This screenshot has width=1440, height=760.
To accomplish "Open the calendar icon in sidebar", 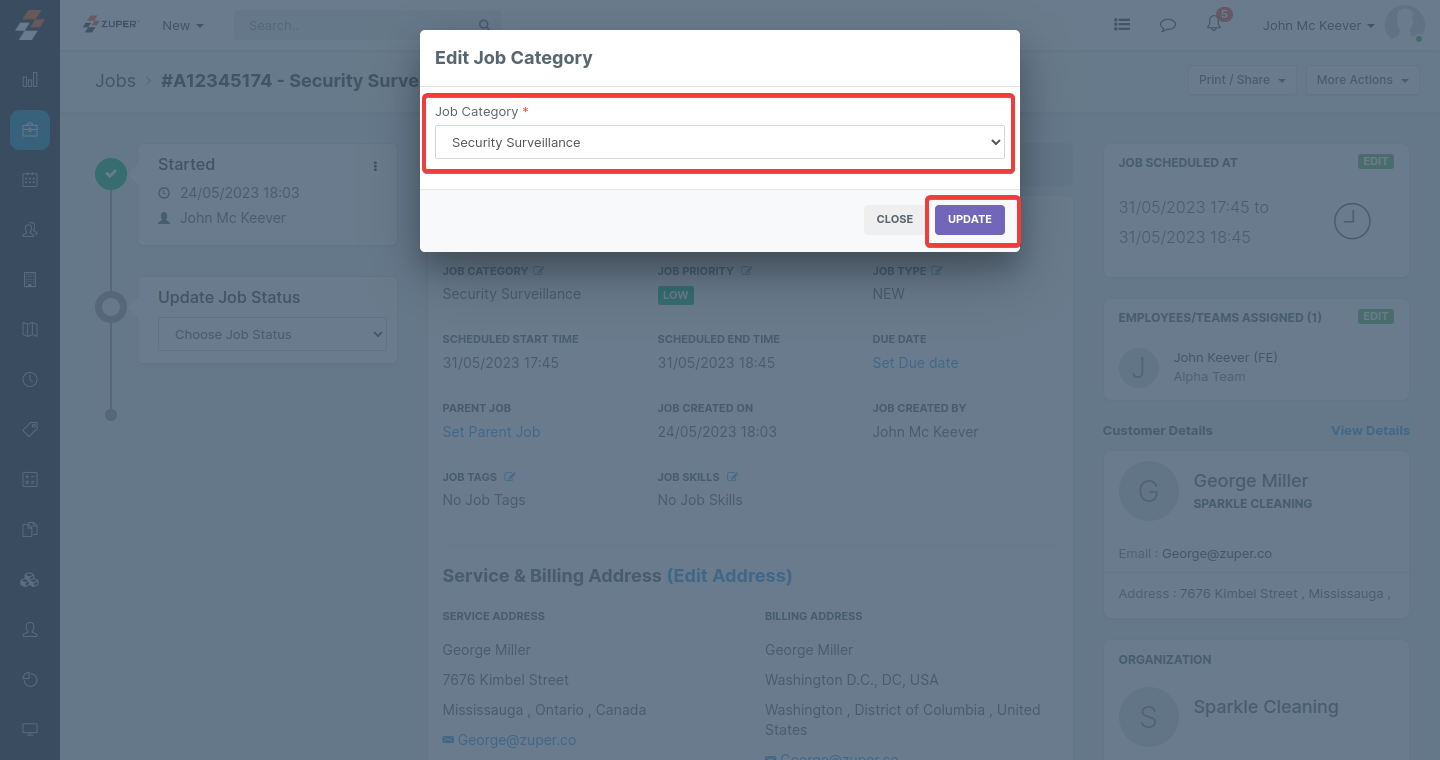I will coord(30,180).
